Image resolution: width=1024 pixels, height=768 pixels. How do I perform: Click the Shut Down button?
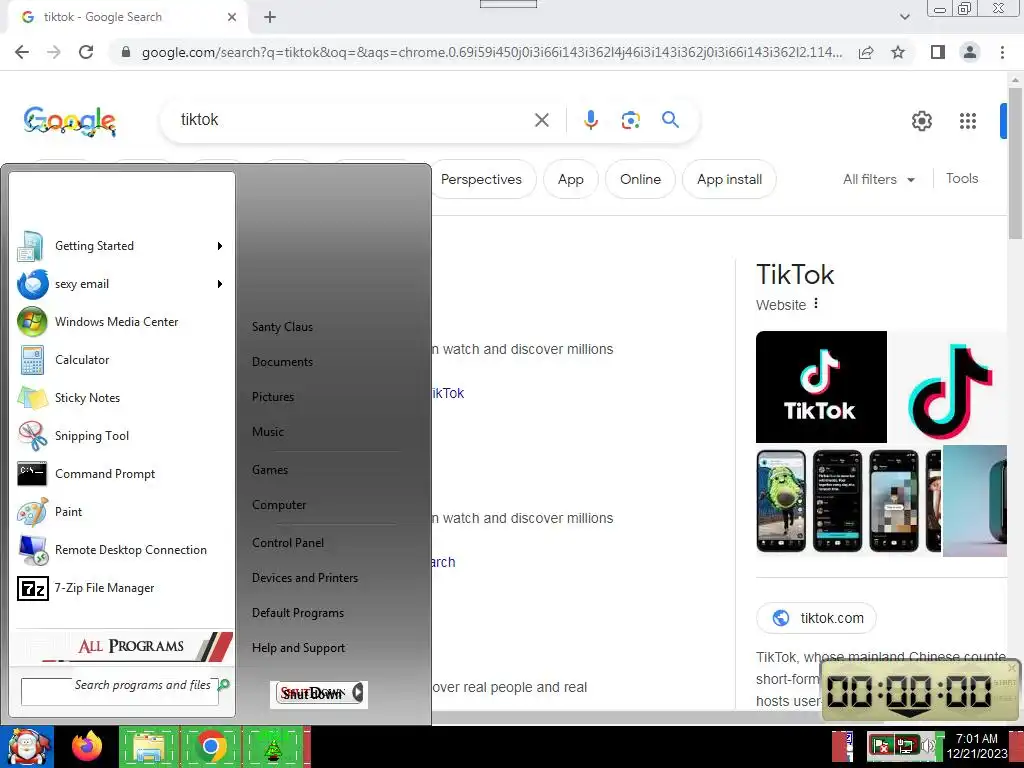[x=312, y=693]
